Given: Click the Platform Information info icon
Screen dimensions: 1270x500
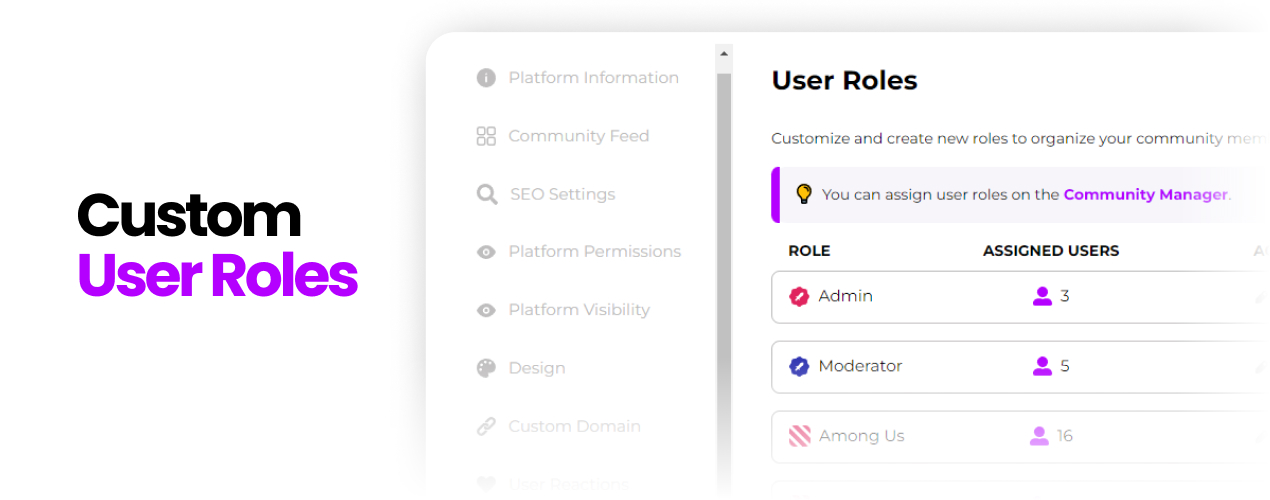Looking at the screenshot, I should [x=486, y=78].
